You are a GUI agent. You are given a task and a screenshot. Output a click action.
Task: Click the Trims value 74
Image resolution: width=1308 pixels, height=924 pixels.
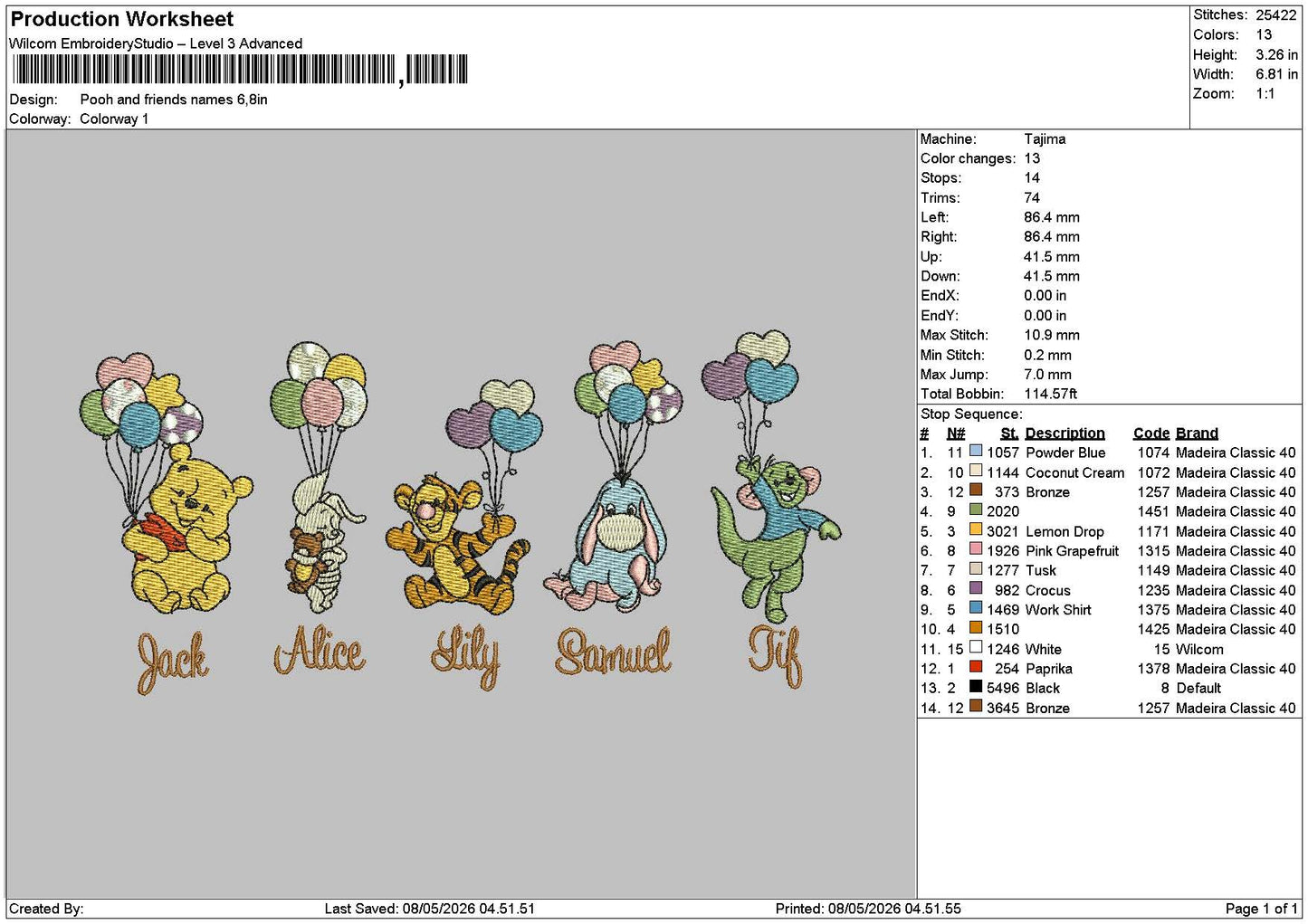click(x=1032, y=197)
